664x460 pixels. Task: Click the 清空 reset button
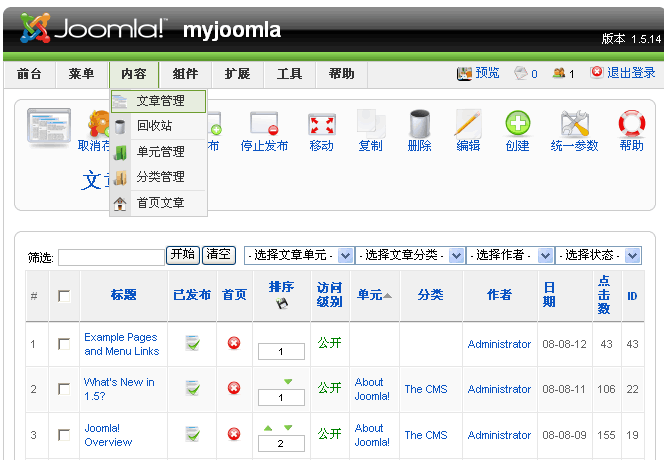pyautogui.click(x=219, y=255)
